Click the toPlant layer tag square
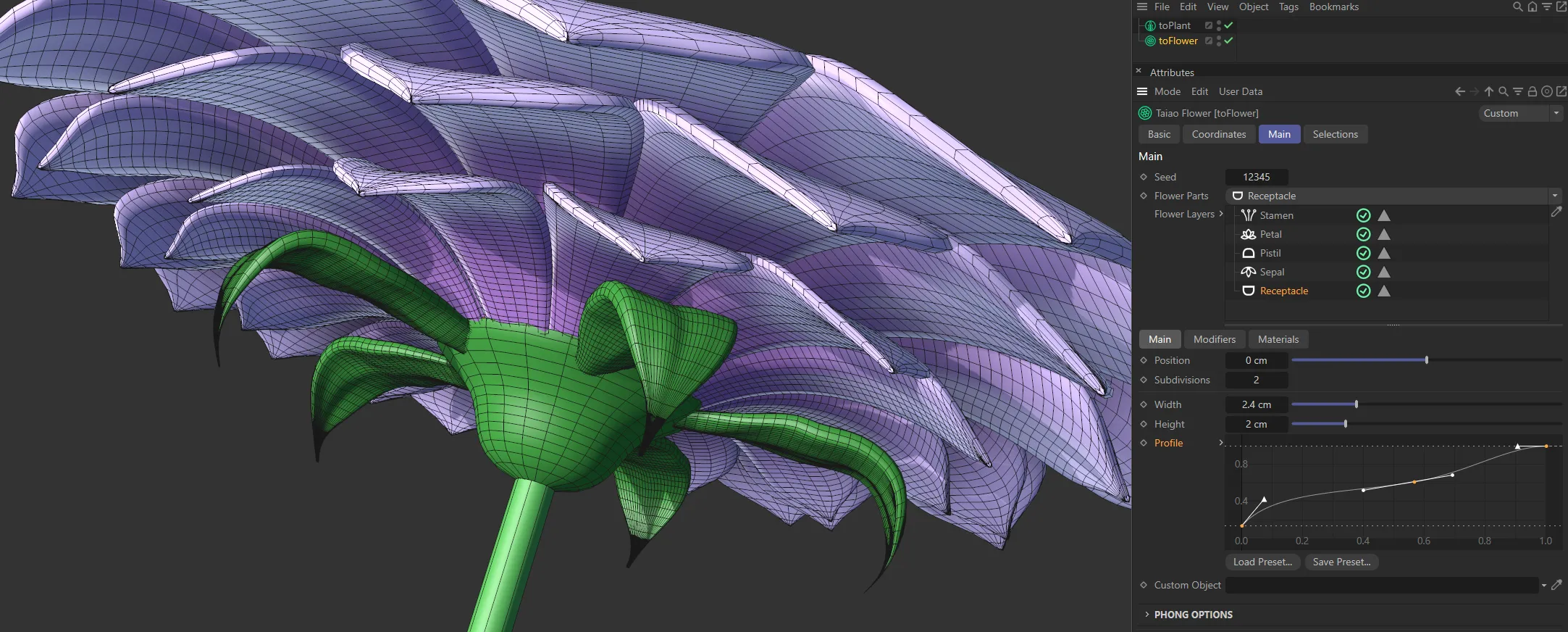The height and width of the screenshot is (632, 1568). pyautogui.click(x=1208, y=25)
